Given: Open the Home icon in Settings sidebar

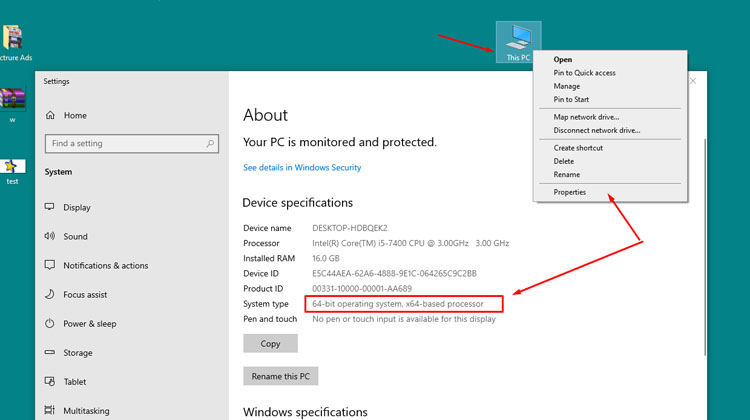Looking at the screenshot, I should pyautogui.click(x=50, y=115).
